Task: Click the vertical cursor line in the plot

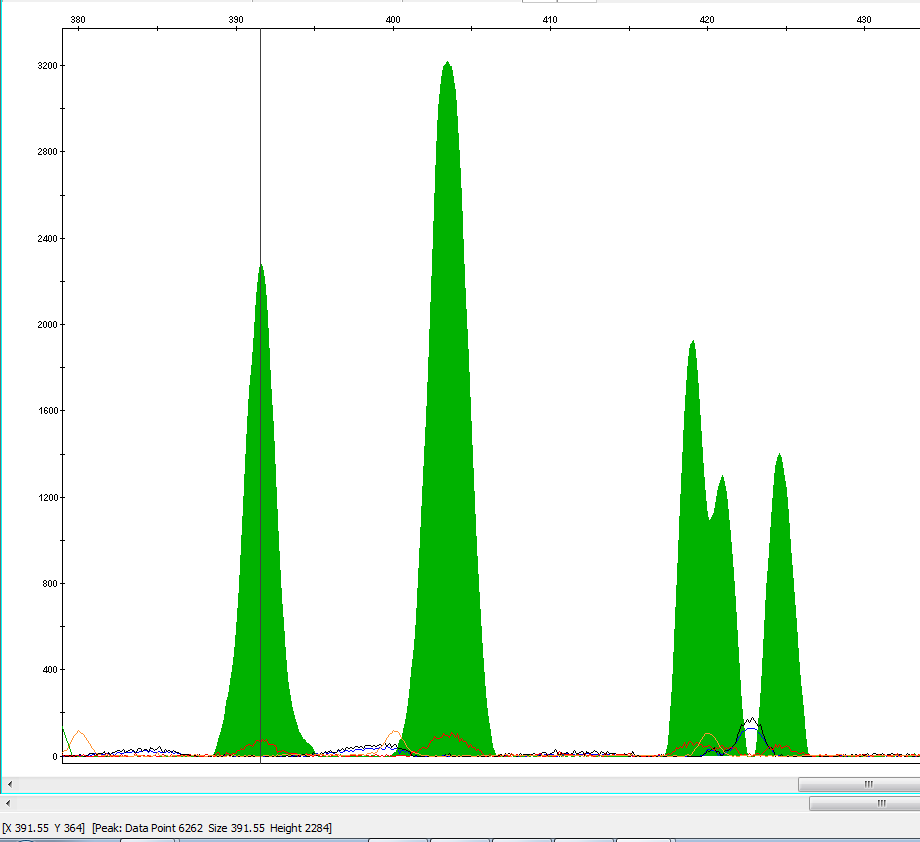Action: 260,150
